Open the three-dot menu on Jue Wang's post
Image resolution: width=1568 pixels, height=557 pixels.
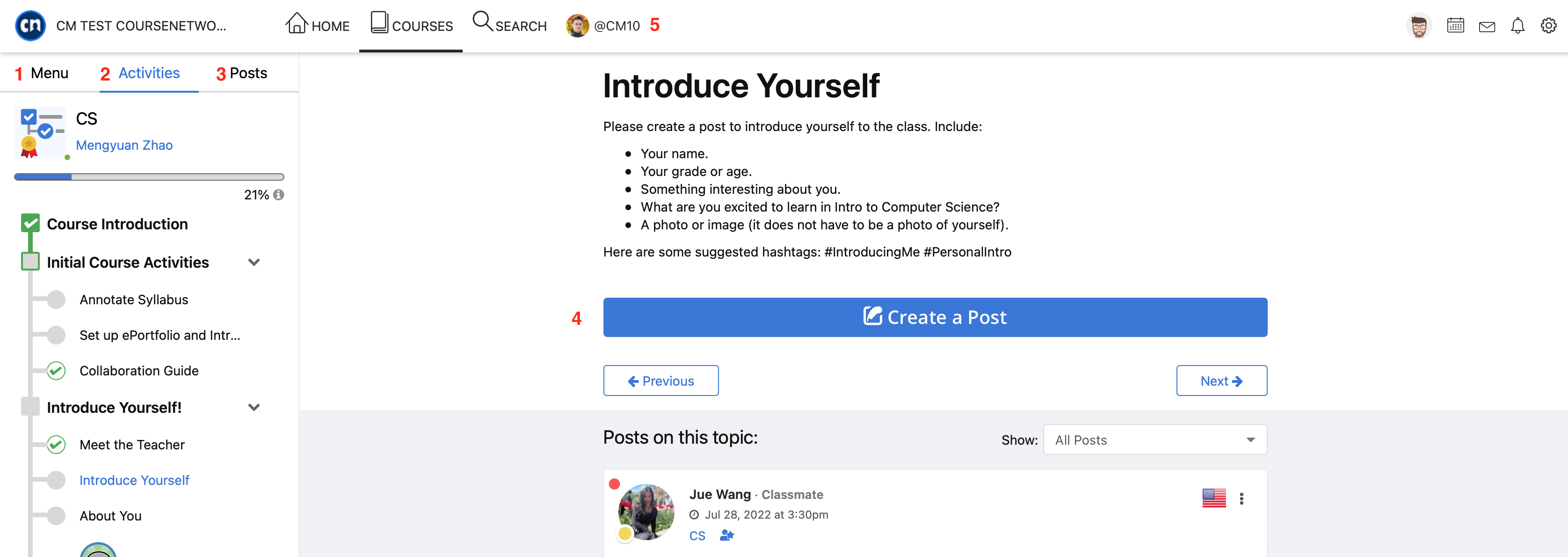click(x=1241, y=498)
